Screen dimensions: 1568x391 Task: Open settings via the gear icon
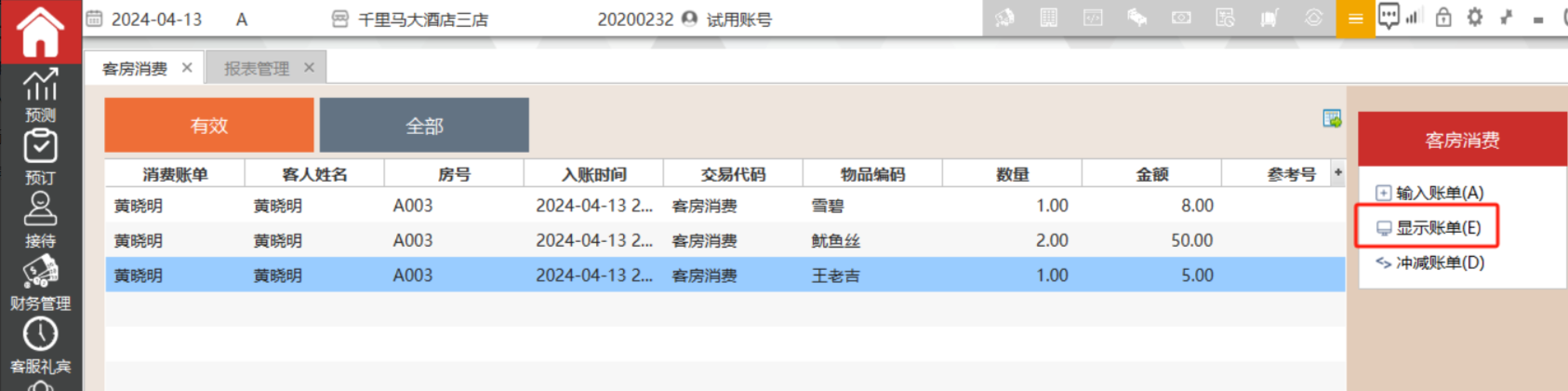pyautogui.click(x=1475, y=18)
